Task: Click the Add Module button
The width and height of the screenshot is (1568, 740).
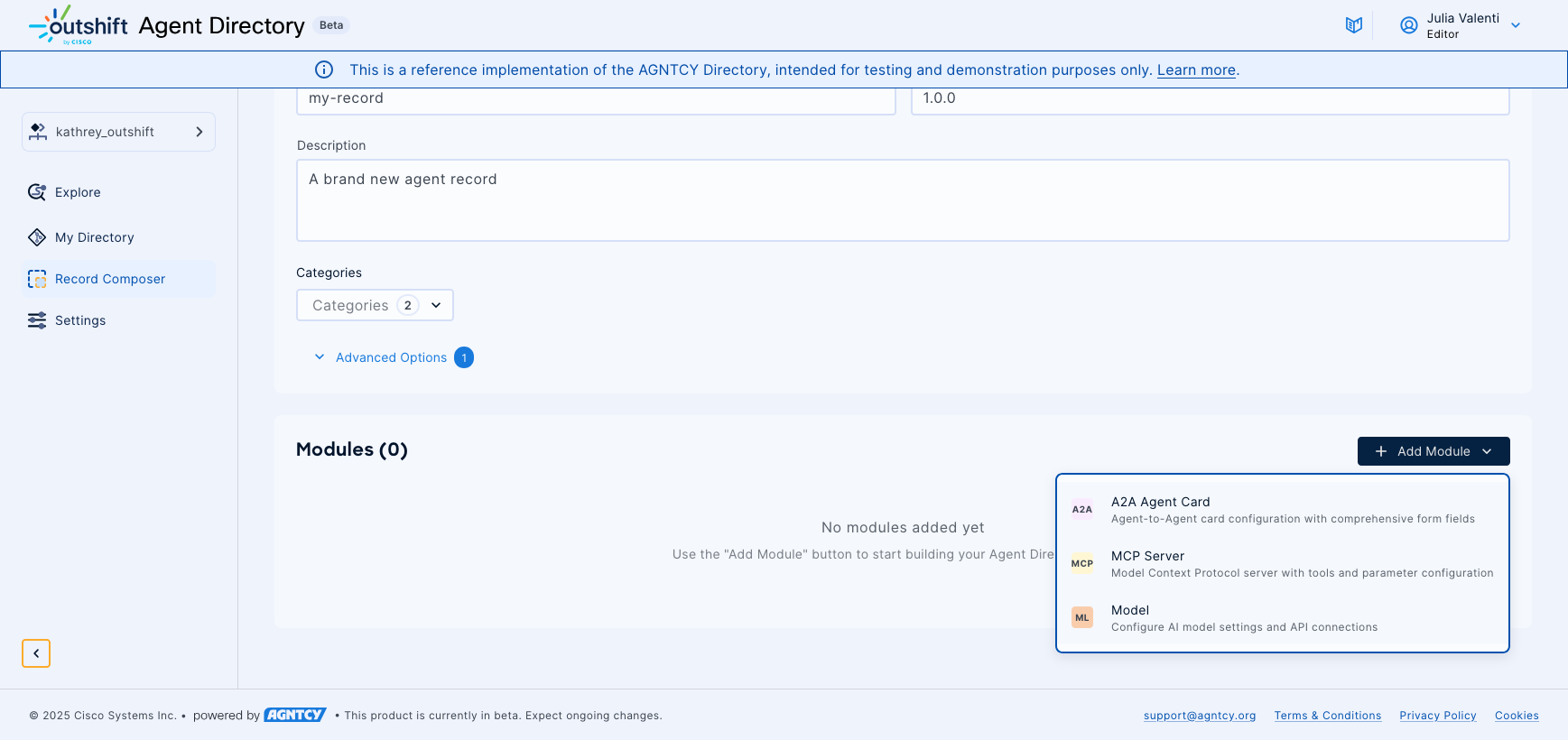Action: point(1433,451)
